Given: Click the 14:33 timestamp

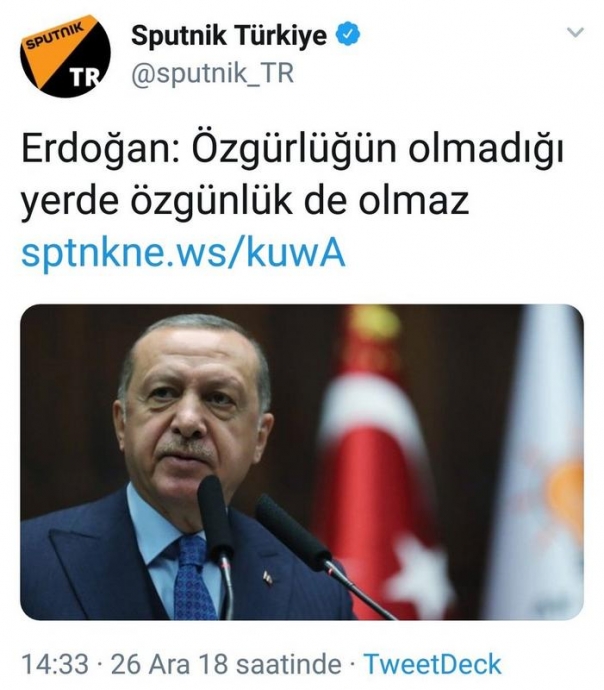Looking at the screenshot, I should tap(55, 664).
